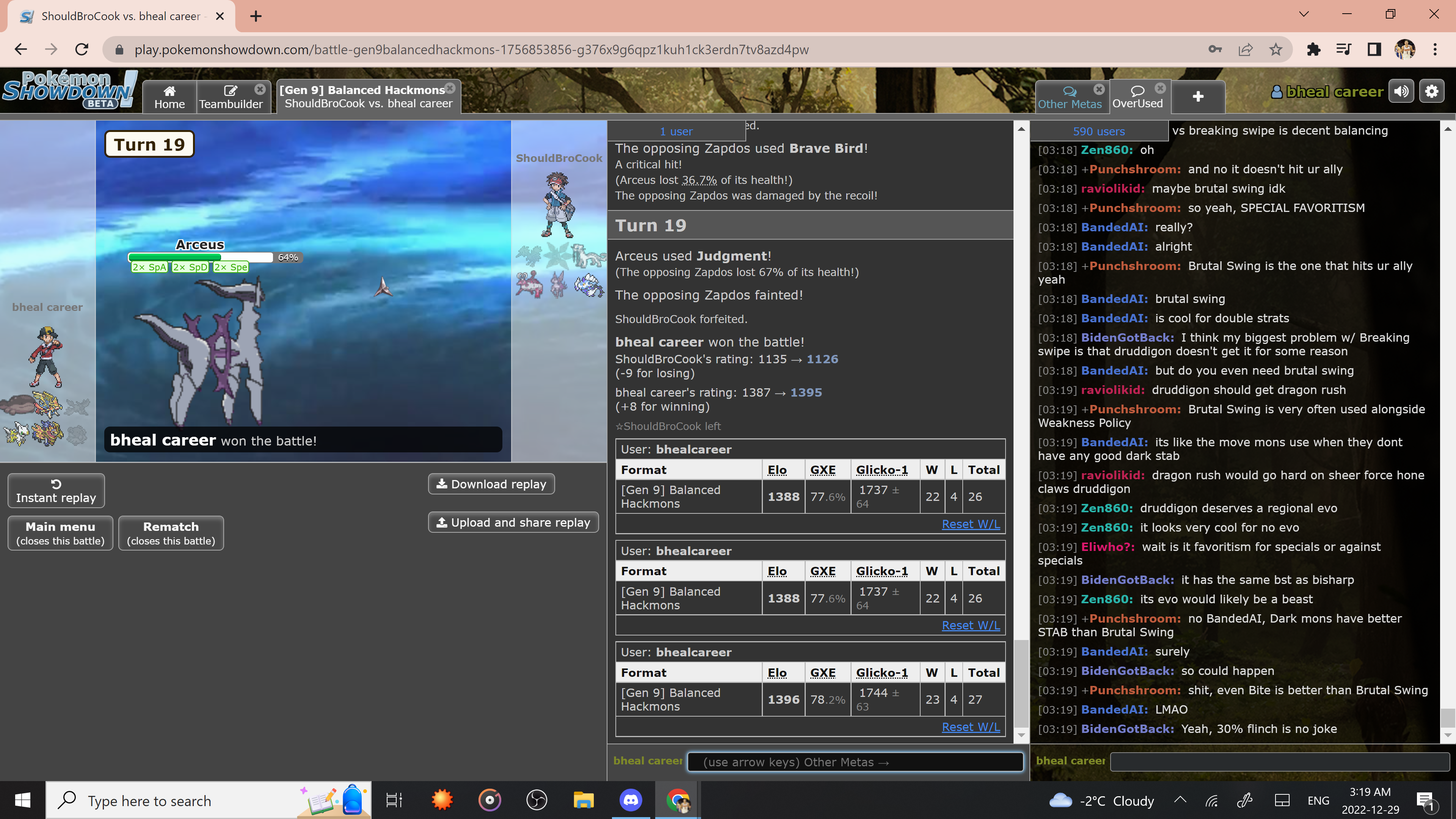This screenshot has height=819, width=1456.
Task: Click the first Reset W/L link
Action: click(x=971, y=524)
